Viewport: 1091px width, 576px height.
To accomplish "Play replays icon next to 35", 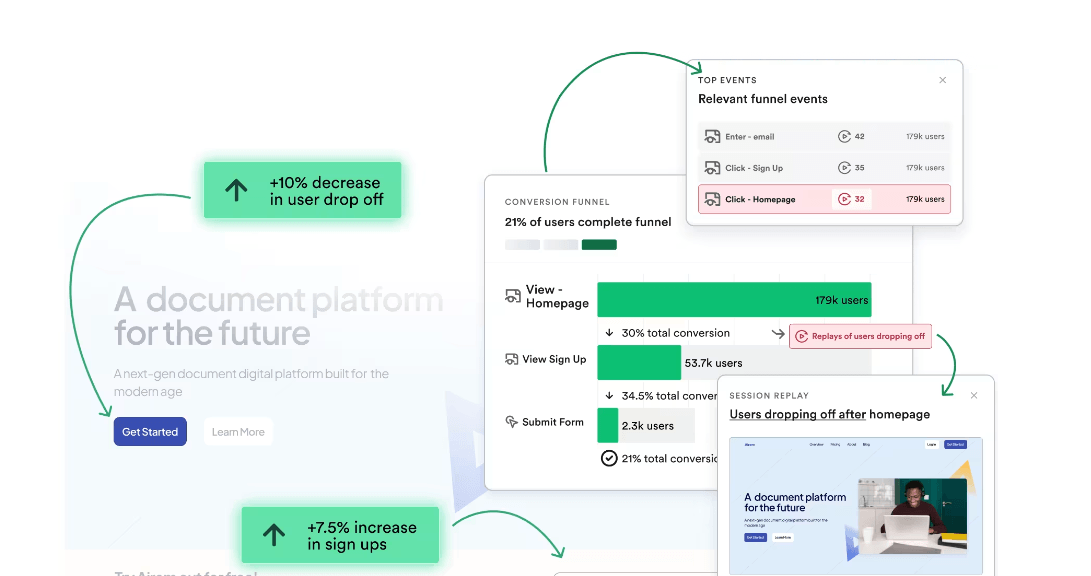I will pos(844,168).
